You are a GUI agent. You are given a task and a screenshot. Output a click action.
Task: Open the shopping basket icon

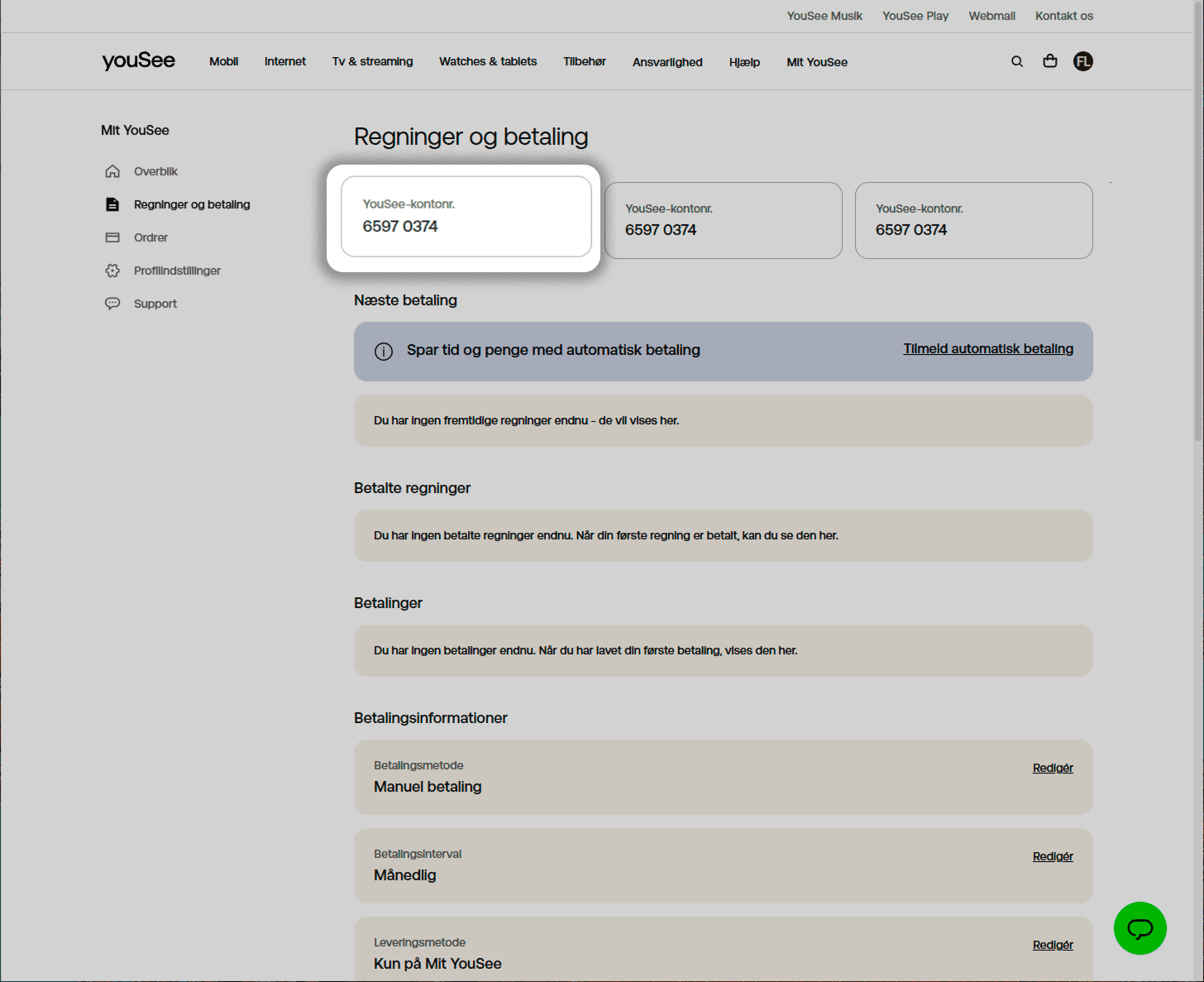coord(1050,61)
